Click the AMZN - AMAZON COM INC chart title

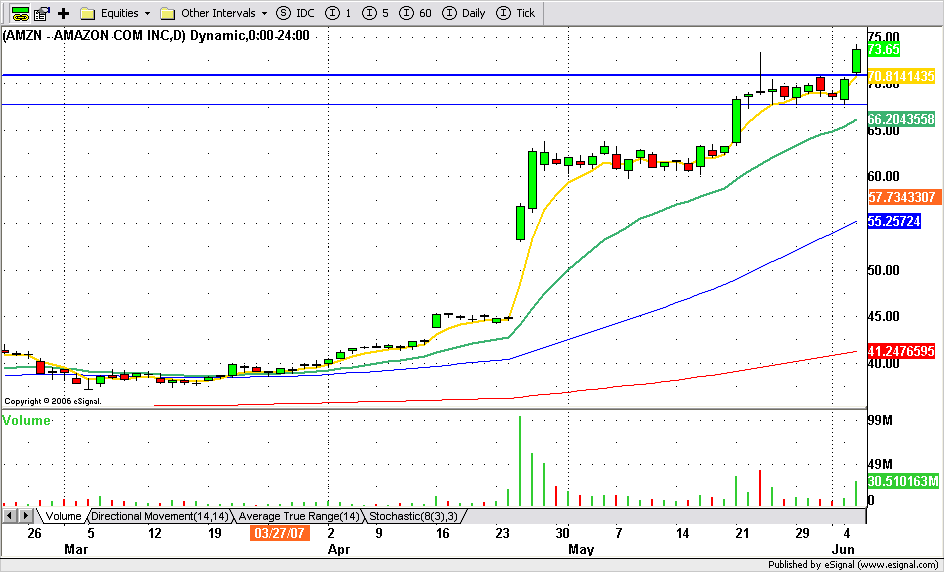pyautogui.click(x=156, y=36)
